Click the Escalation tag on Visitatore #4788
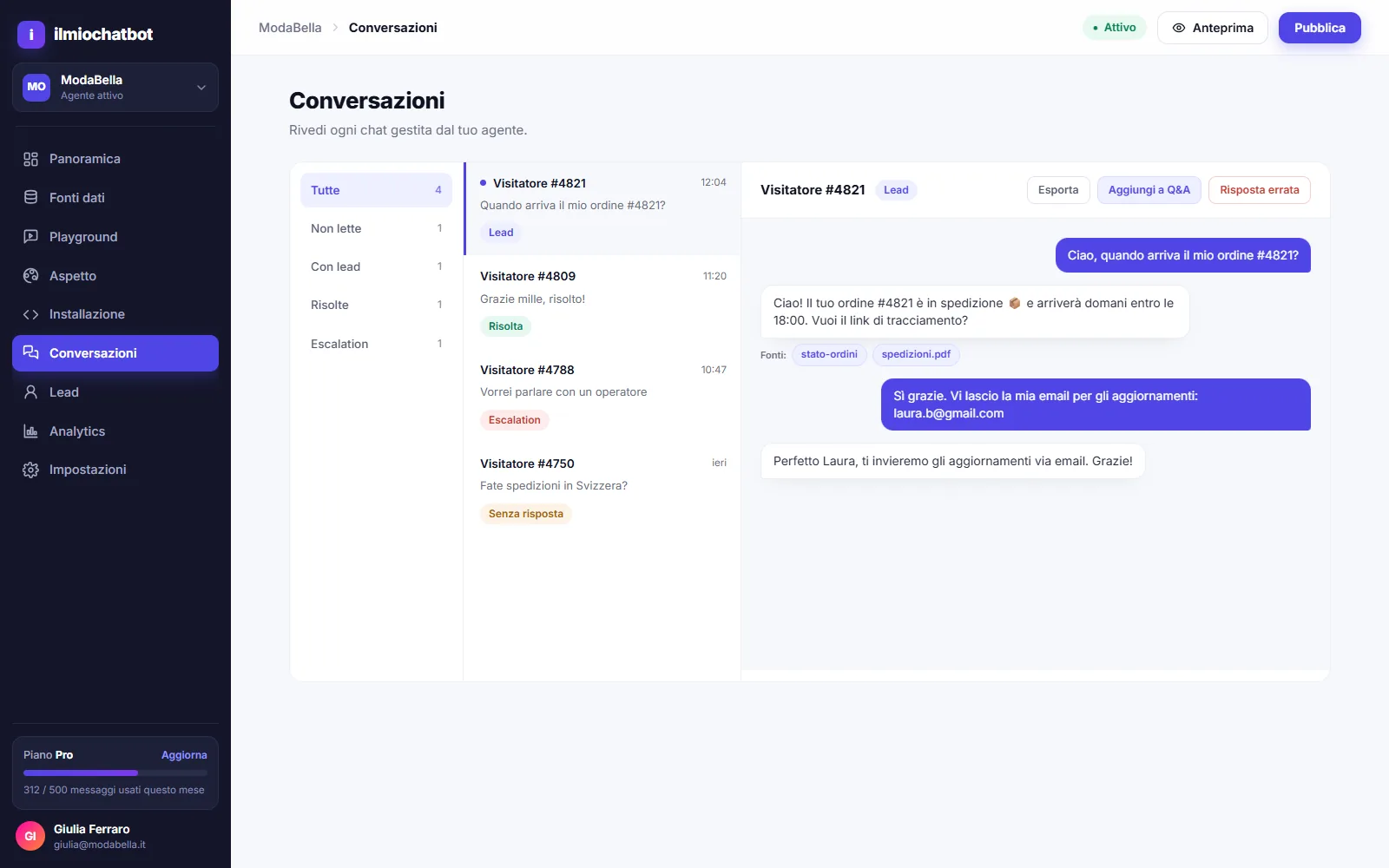Image resolution: width=1389 pixels, height=868 pixels. 514,420
